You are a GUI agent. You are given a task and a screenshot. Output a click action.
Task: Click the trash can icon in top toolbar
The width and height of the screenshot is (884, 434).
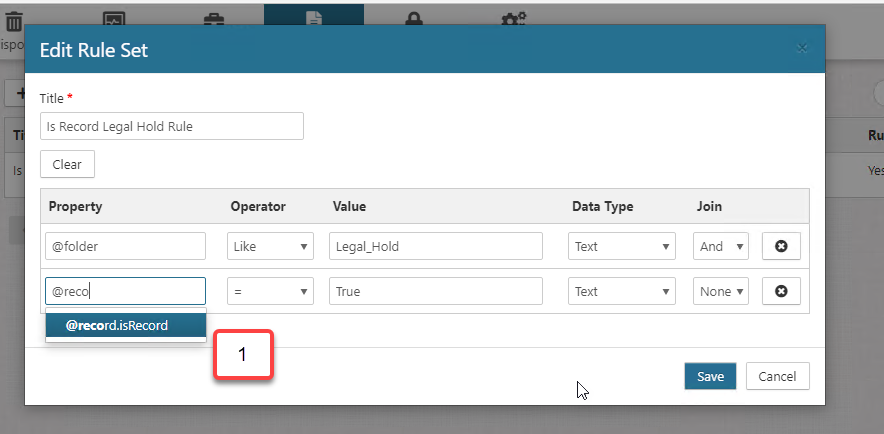pos(13,20)
